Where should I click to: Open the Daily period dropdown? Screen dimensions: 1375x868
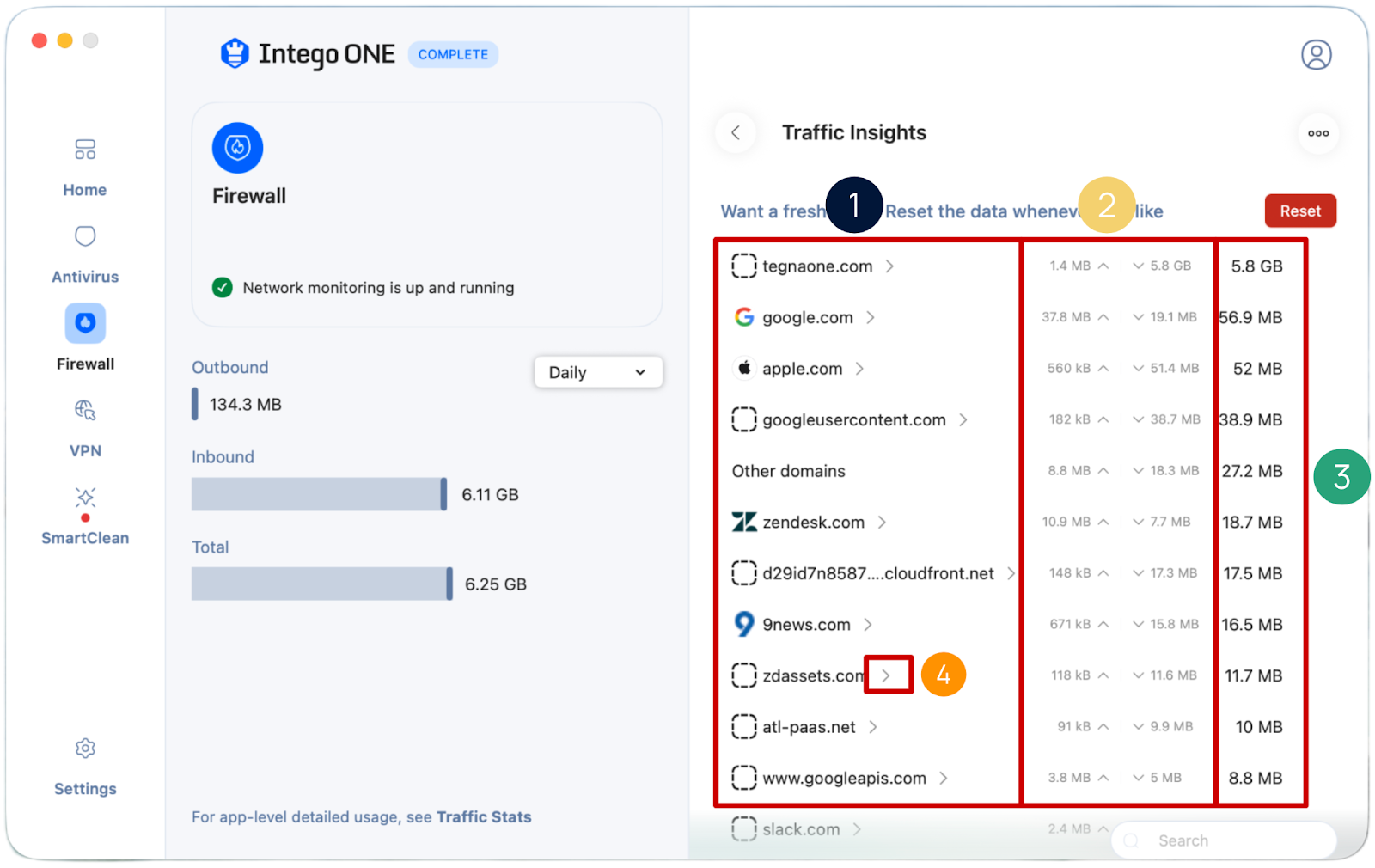(598, 372)
